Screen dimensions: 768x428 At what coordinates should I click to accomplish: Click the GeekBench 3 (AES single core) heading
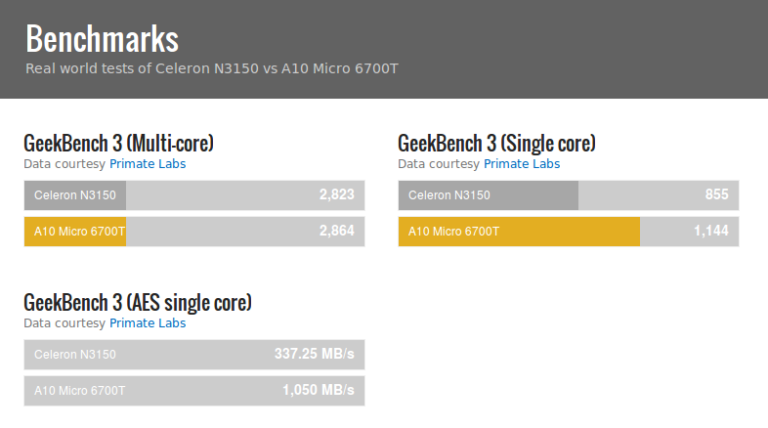[138, 302]
